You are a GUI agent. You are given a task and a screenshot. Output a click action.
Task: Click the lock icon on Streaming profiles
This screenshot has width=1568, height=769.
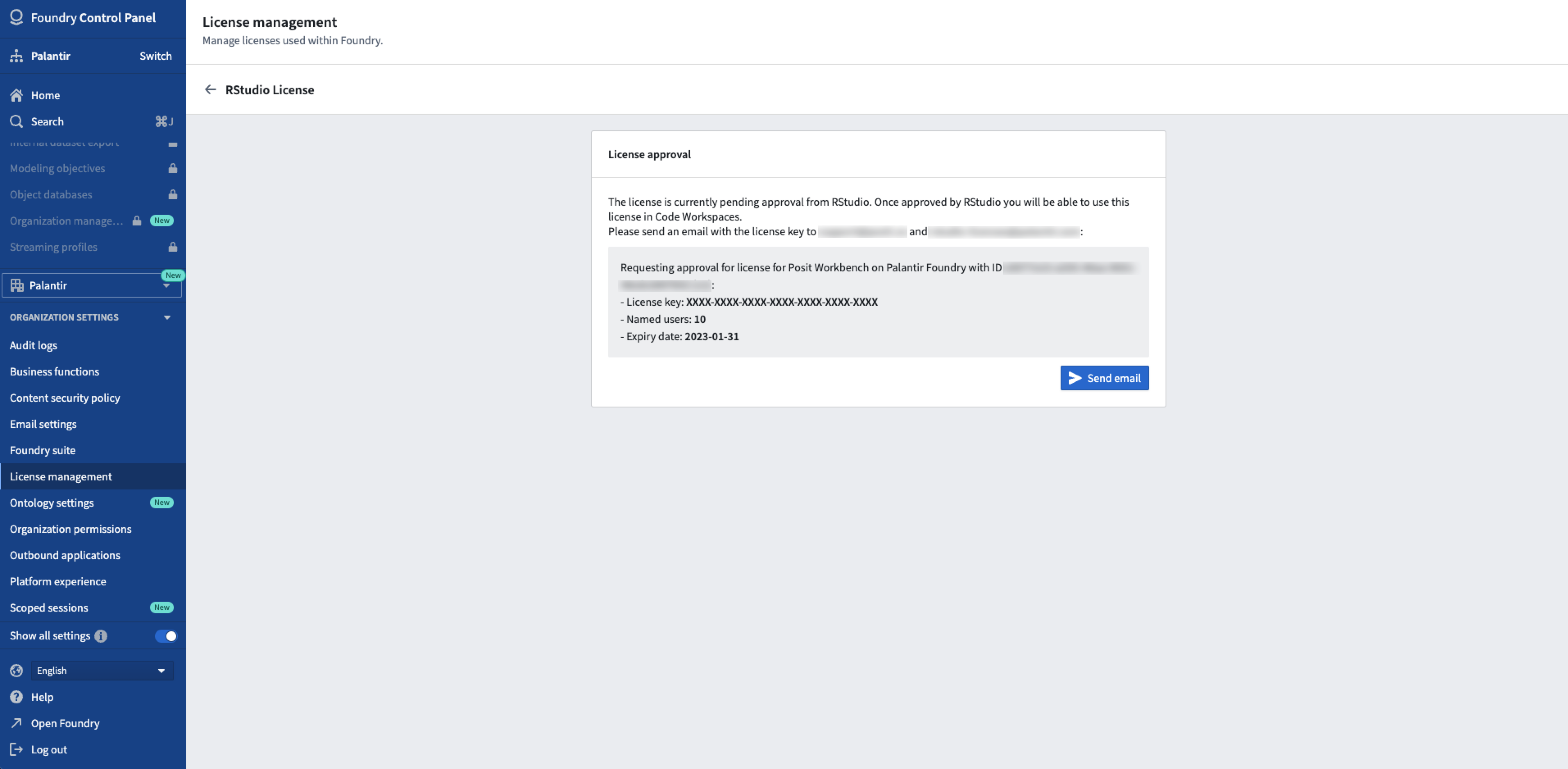click(173, 247)
